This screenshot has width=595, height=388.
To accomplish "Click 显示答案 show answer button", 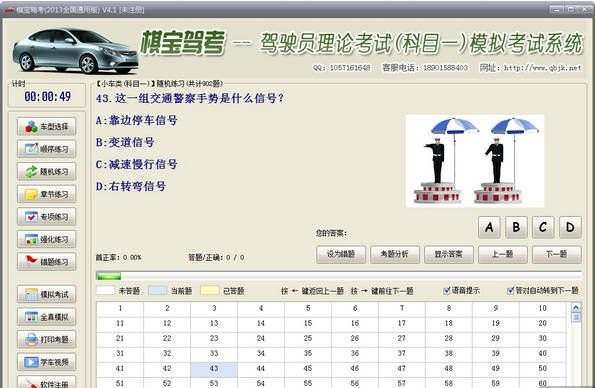I will (x=449, y=254).
